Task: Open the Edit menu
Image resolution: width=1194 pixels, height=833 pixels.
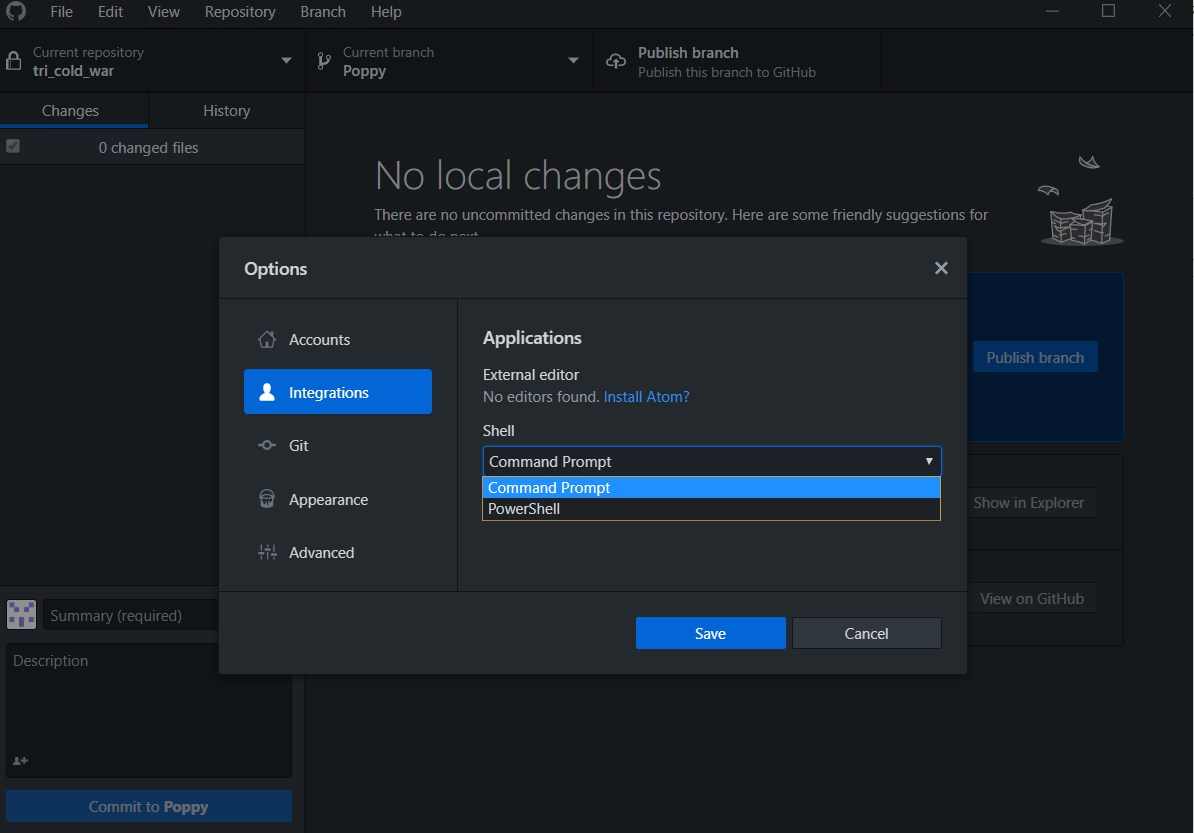Action: [x=110, y=11]
